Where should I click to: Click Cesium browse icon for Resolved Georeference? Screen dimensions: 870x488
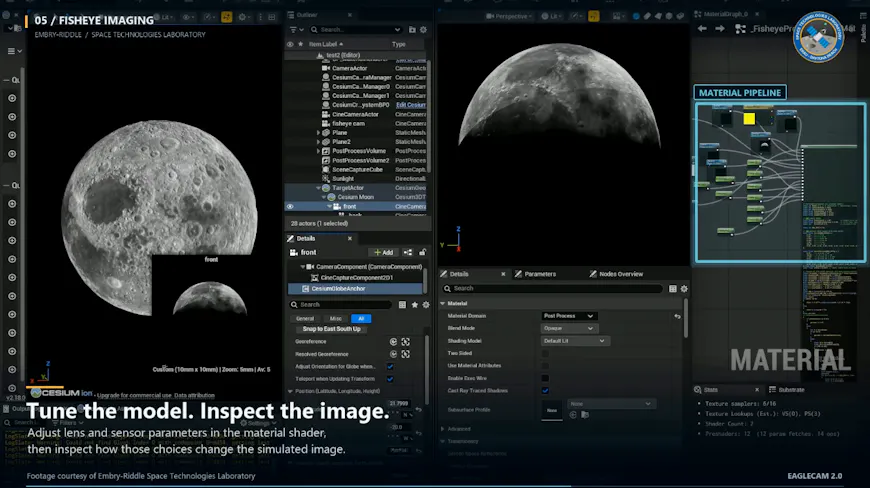tap(393, 354)
